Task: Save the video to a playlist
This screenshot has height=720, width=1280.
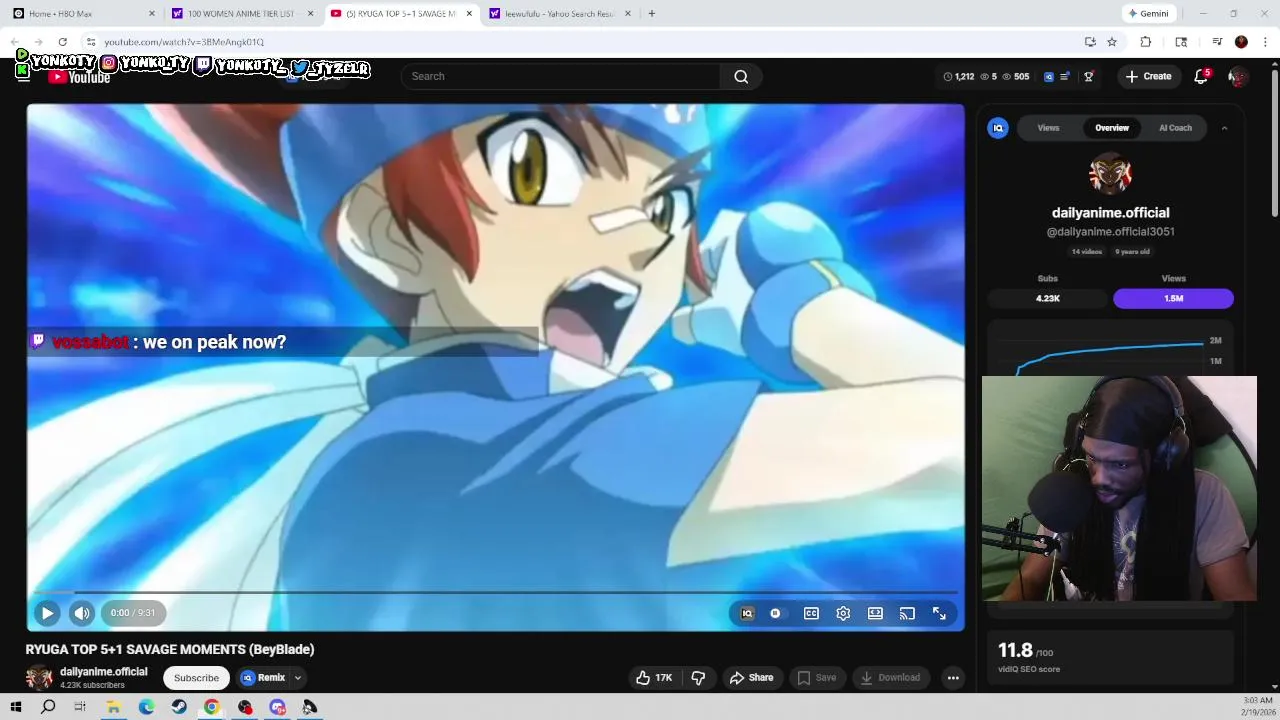Action: point(817,678)
